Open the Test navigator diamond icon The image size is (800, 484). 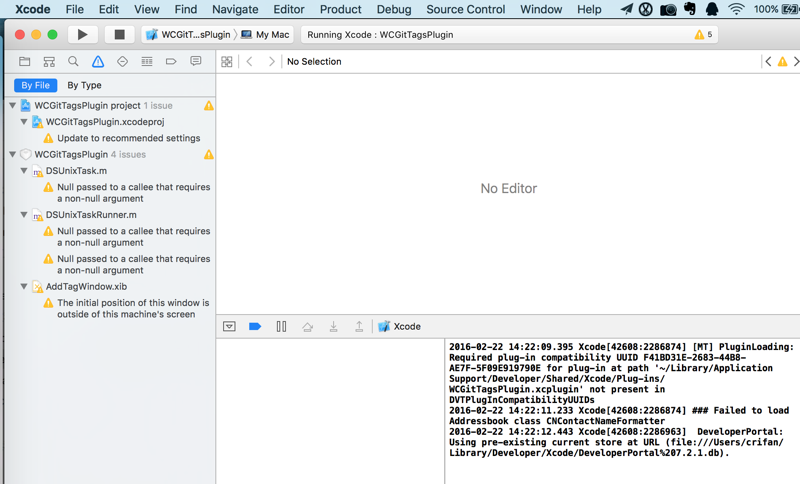coord(122,62)
